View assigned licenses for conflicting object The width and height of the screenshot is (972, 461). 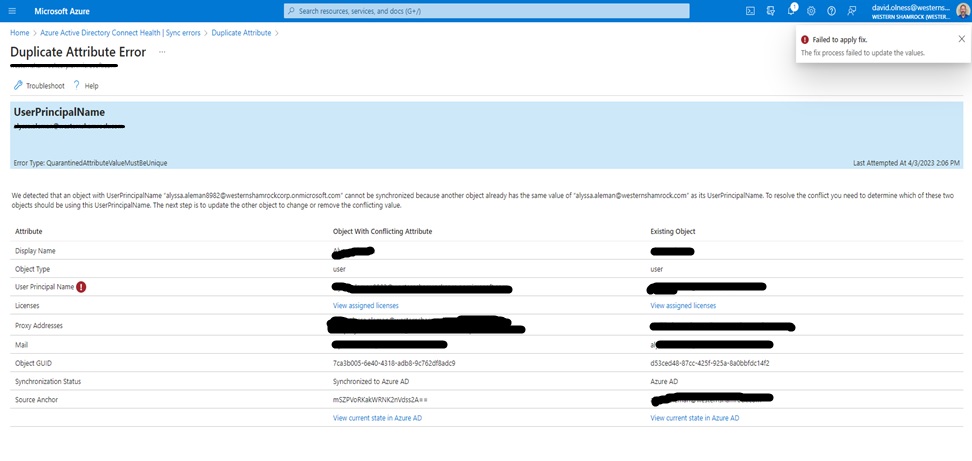point(366,305)
